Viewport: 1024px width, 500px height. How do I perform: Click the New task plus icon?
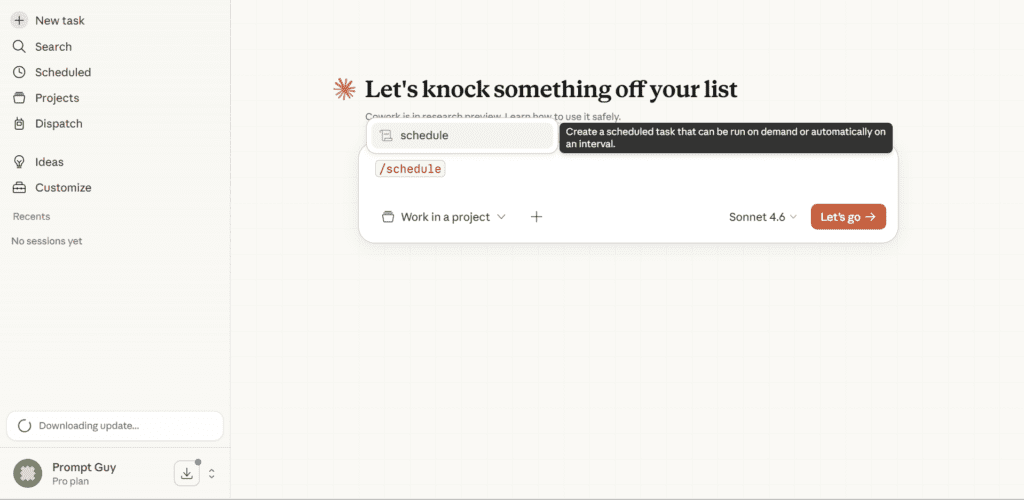(x=19, y=20)
